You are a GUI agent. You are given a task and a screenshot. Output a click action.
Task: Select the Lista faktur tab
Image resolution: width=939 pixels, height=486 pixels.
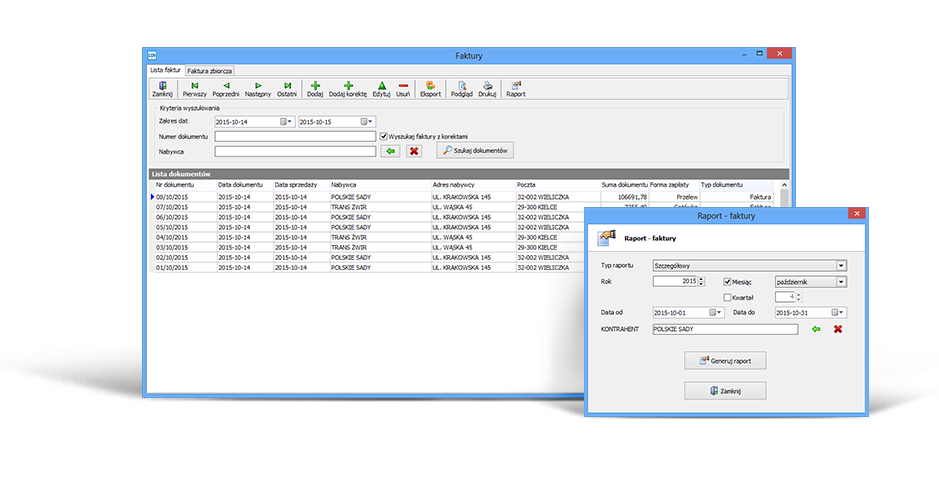[x=165, y=71]
